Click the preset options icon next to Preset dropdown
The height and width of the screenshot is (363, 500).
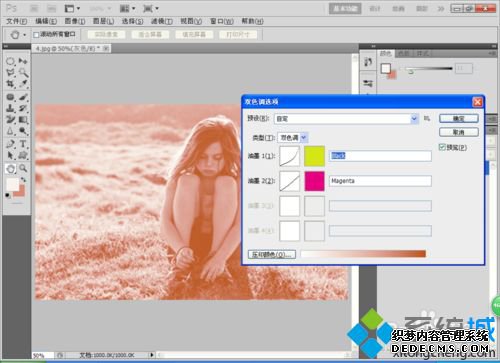427,119
